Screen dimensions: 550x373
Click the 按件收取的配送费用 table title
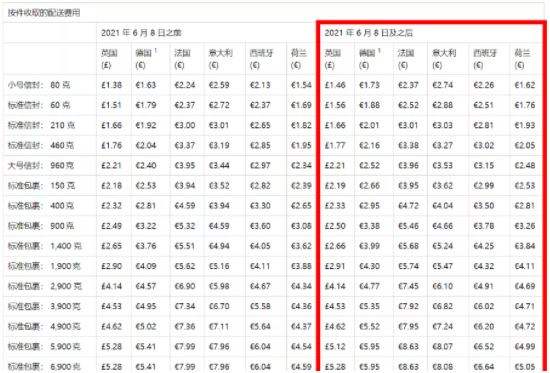[44, 13]
